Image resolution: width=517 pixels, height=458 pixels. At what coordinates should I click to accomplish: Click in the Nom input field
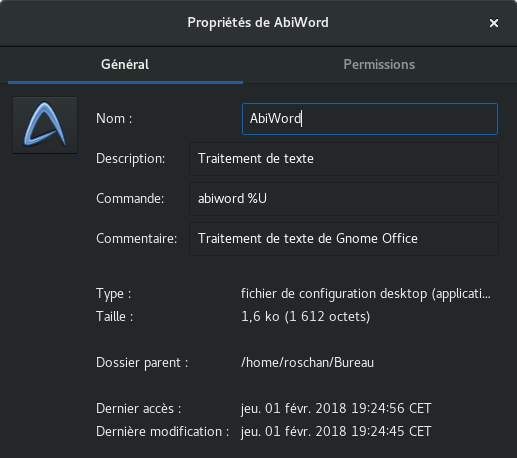pos(370,119)
